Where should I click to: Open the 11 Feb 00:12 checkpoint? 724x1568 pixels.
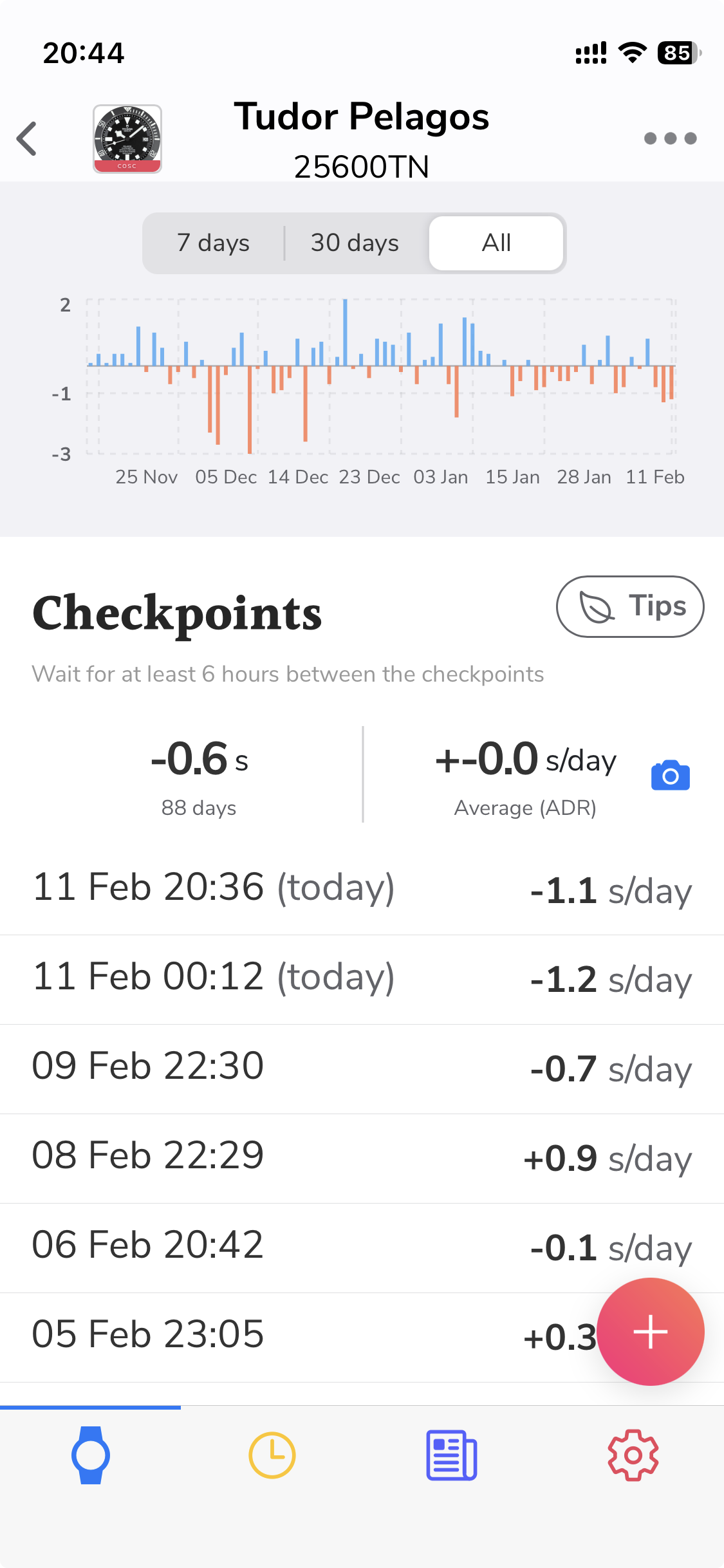(362, 978)
